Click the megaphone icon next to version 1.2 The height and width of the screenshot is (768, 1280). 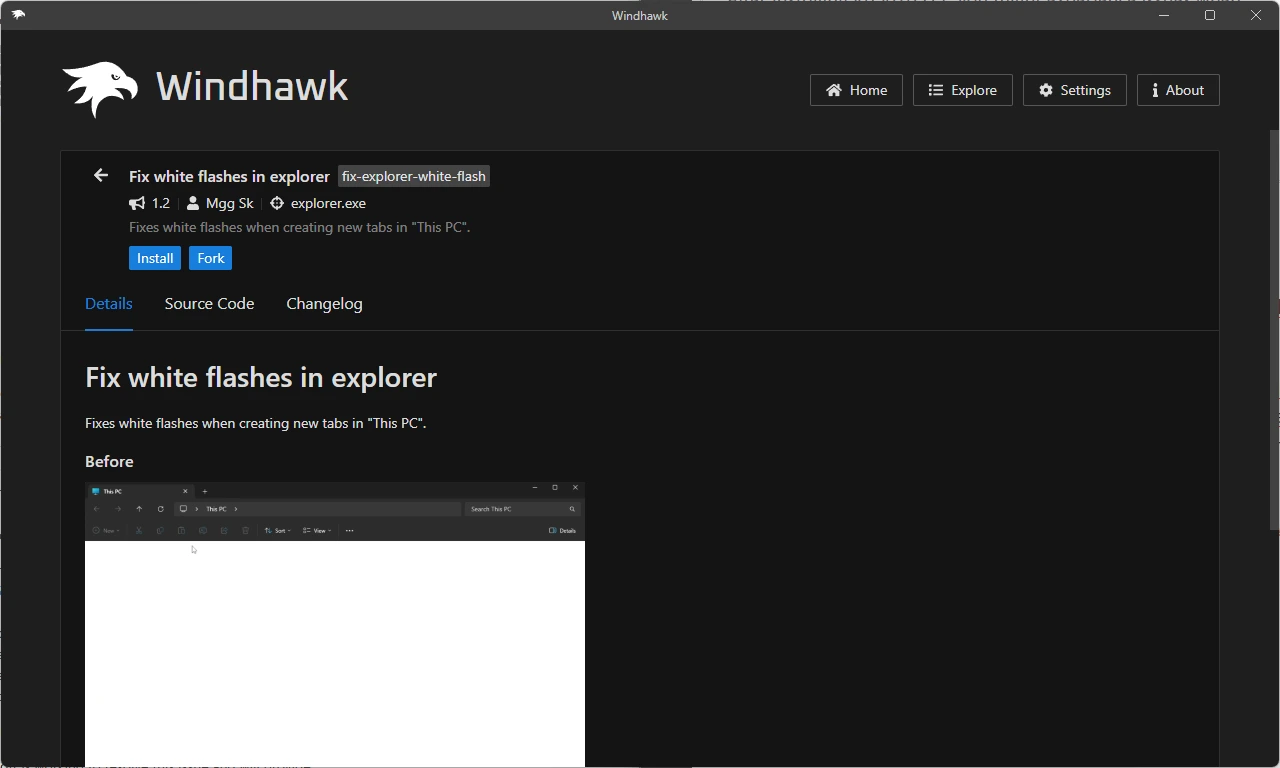[136, 203]
